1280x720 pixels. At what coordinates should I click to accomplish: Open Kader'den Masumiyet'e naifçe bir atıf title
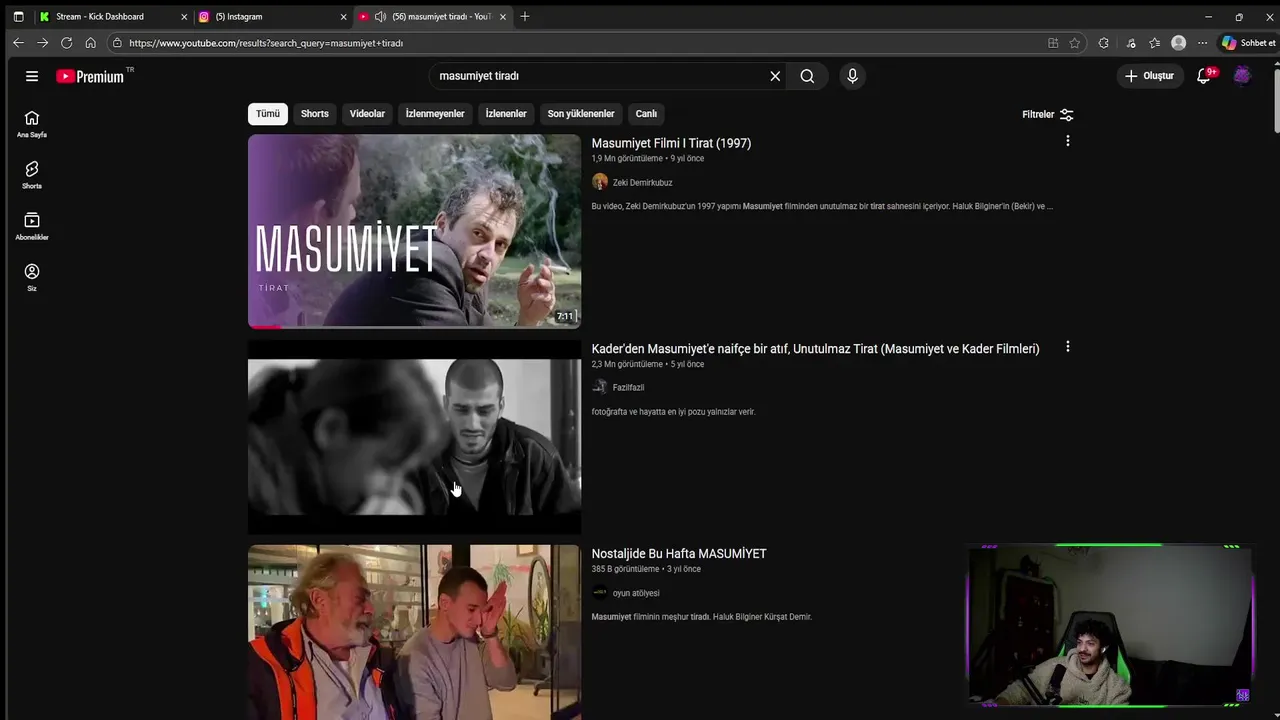(x=815, y=349)
